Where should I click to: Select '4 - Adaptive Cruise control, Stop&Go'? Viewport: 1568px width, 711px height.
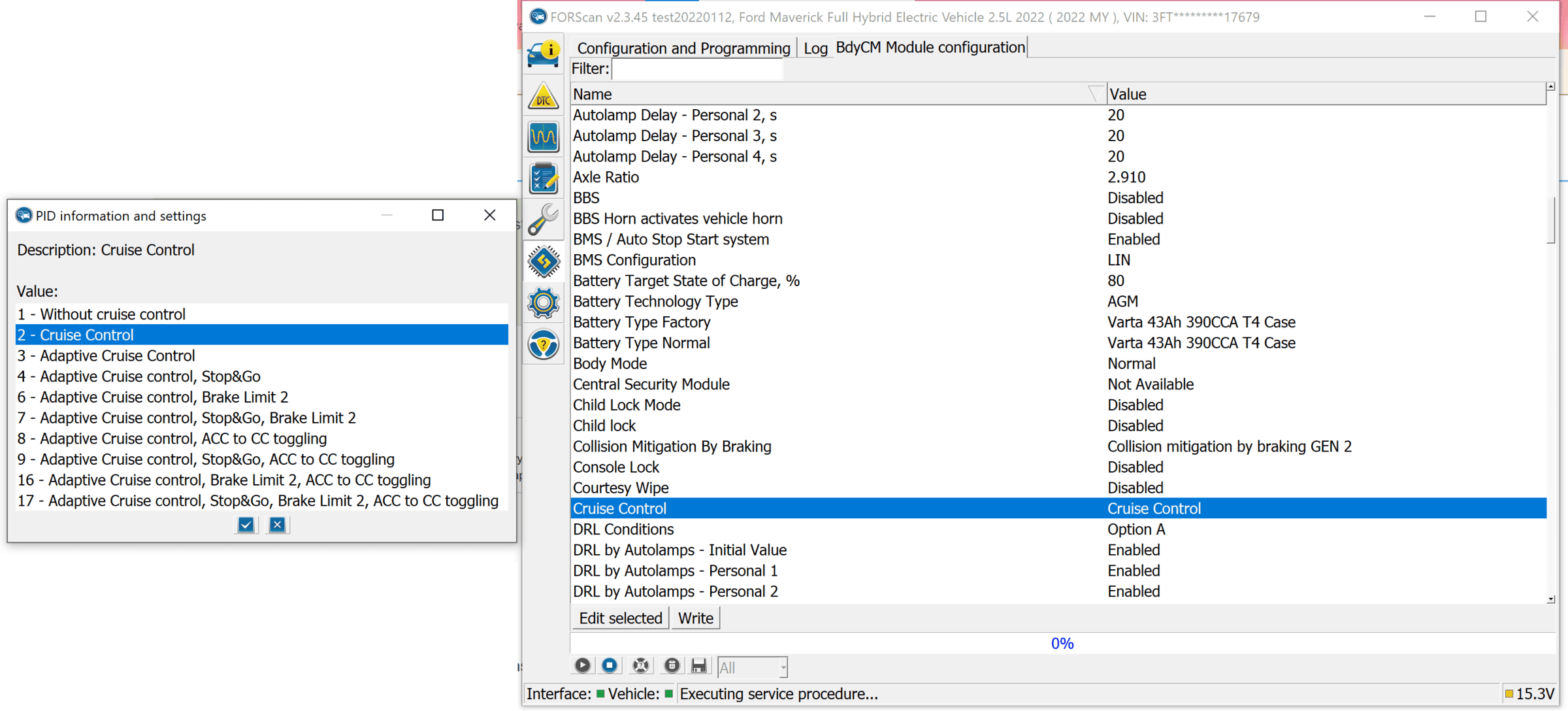click(x=262, y=376)
